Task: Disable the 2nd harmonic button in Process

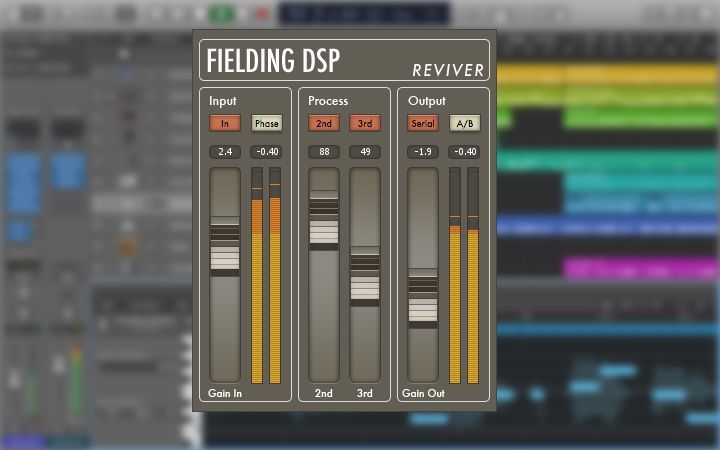Action: tap(324, 123)
